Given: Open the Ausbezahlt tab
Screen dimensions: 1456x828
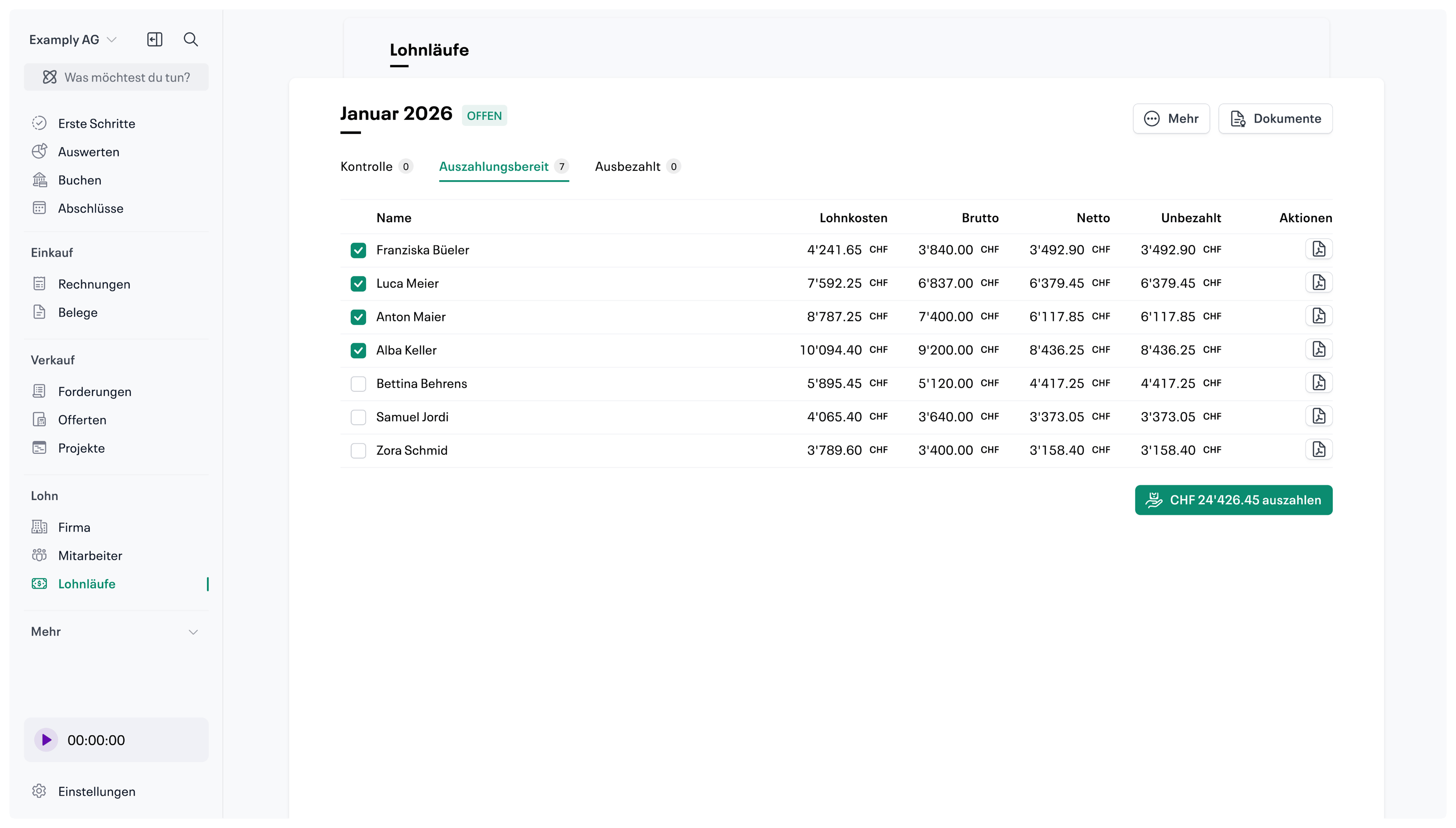Looking at the screenshot, I should 628,167.
